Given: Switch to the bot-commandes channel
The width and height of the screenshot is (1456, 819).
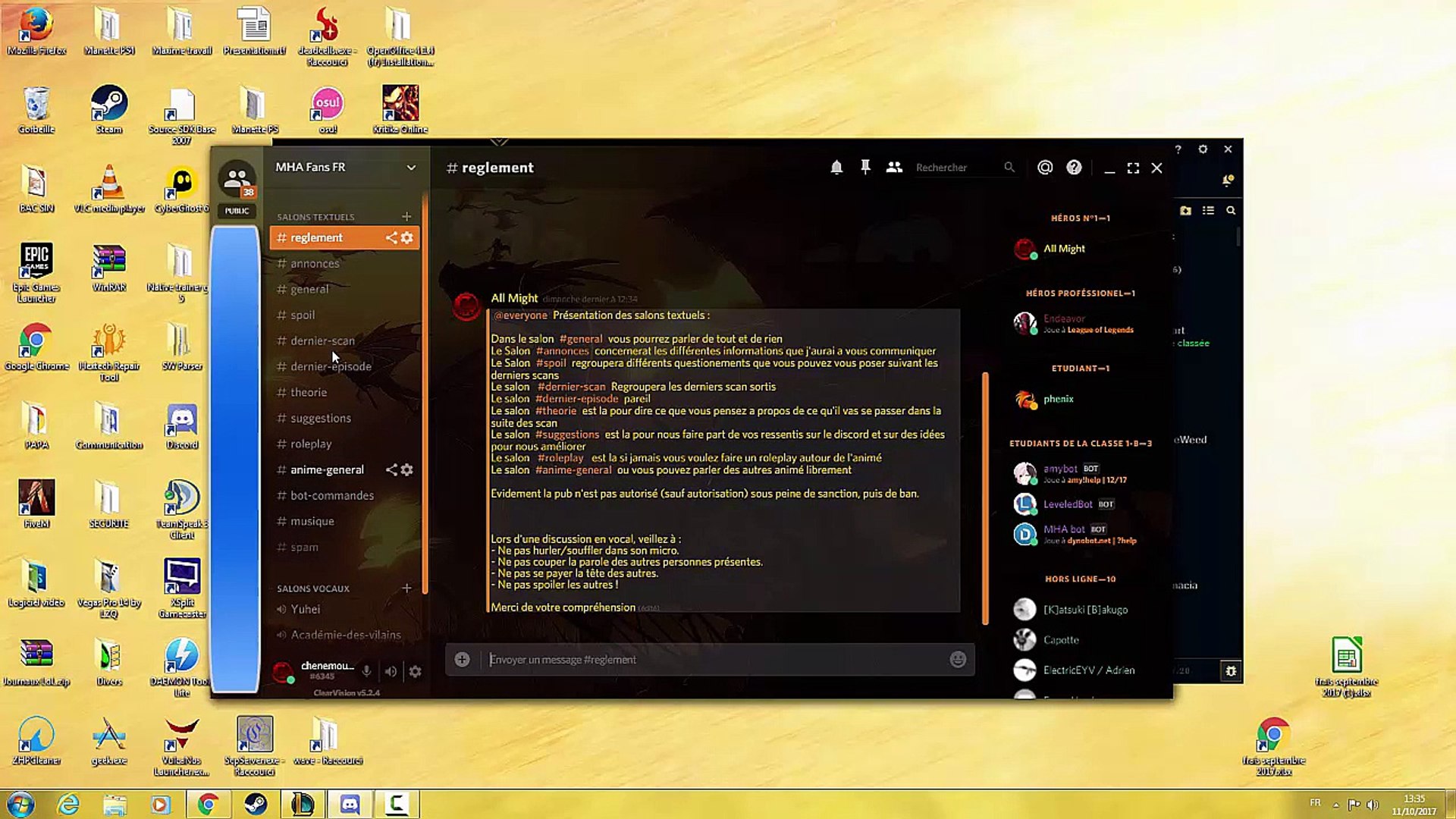Looking at the screenshot, I should pyautogui.click(x=331, y=496).
